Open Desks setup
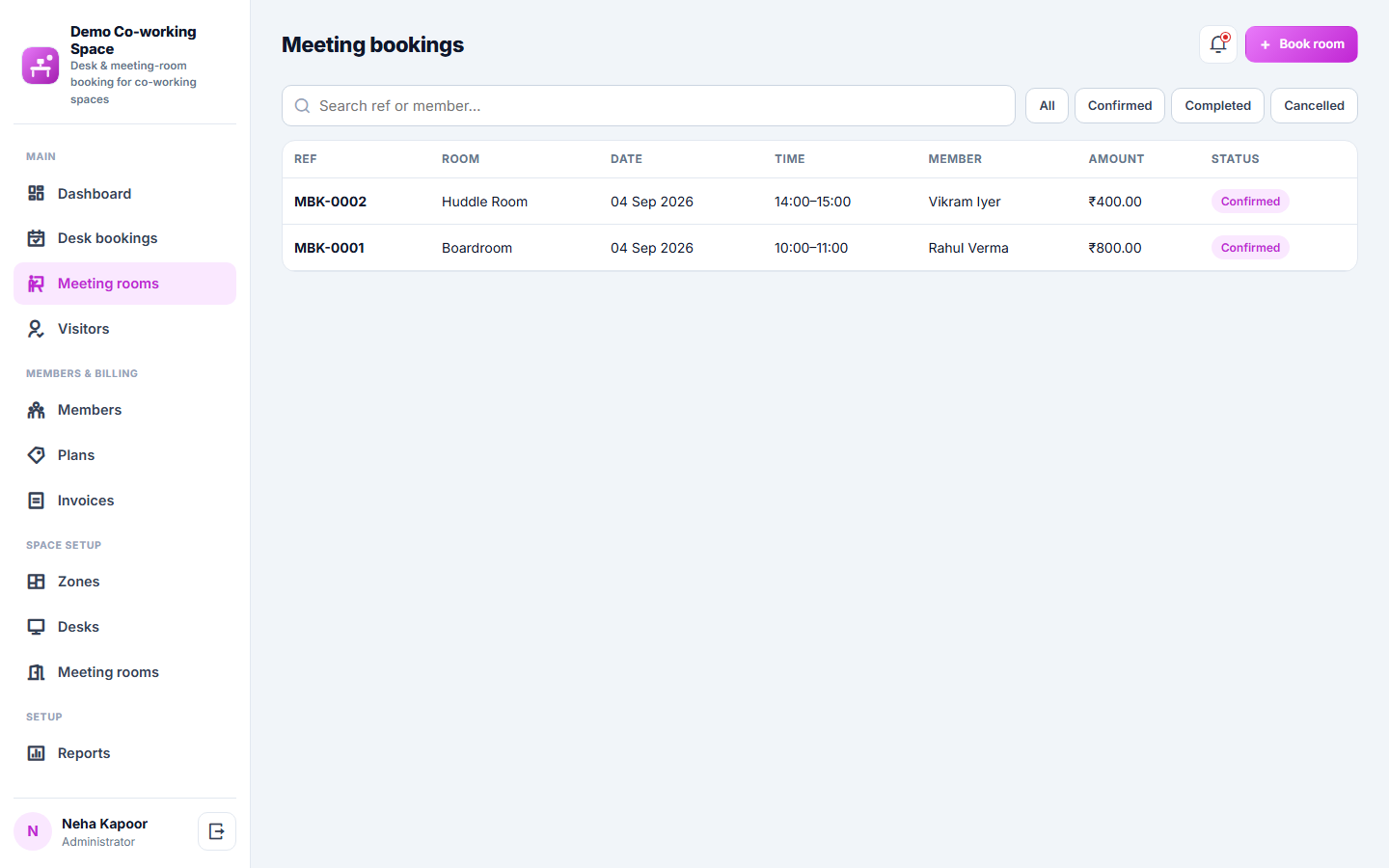This screenshot has height=868, width=1389. click(124, 627)
